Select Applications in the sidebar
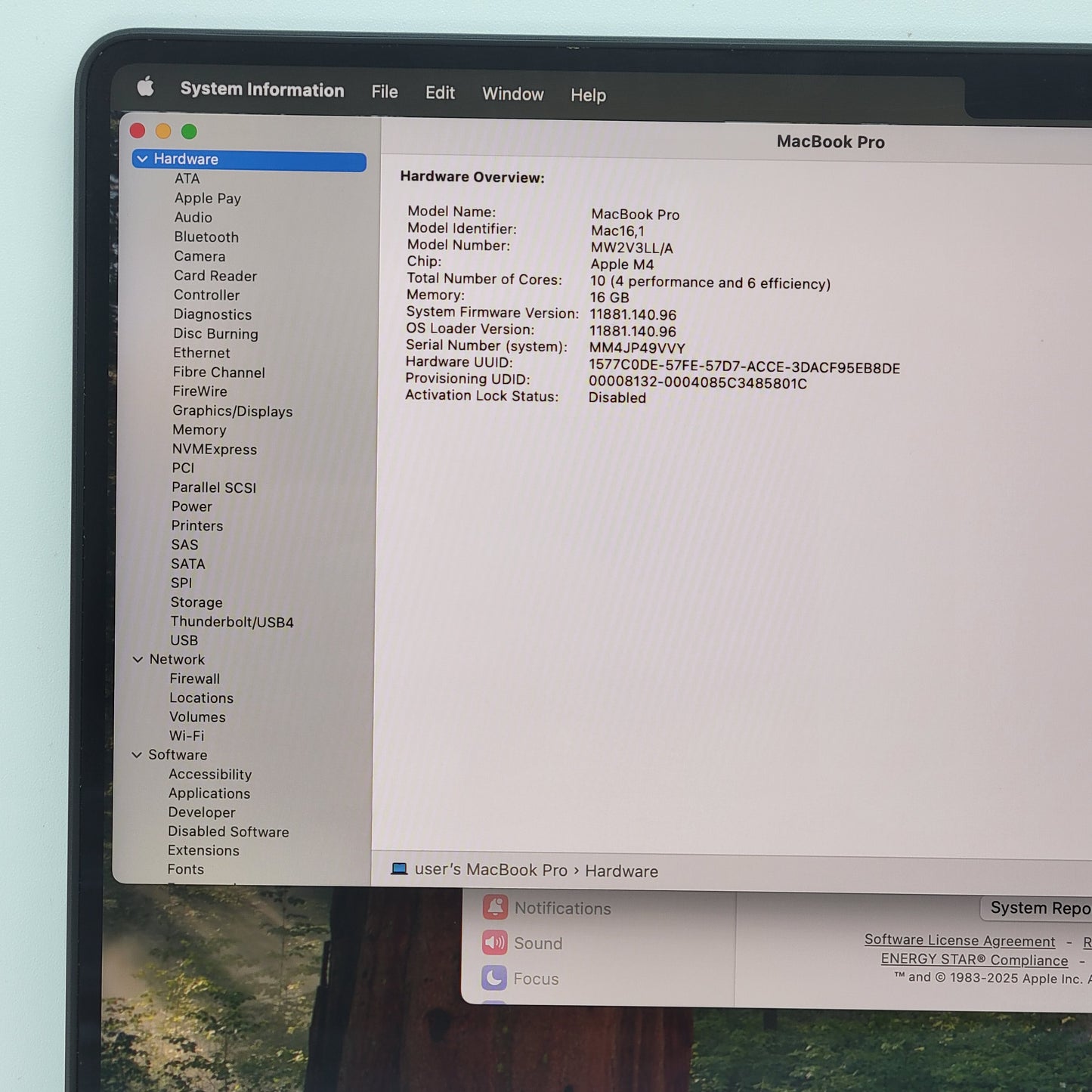1092x1092 pixels. coord(209,793)
